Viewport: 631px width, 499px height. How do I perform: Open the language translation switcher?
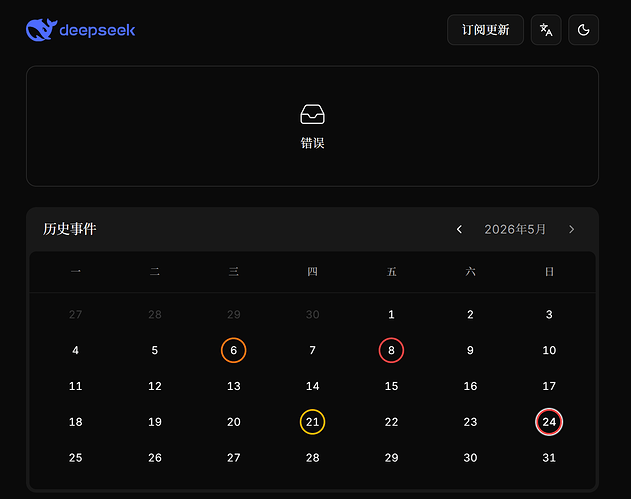(x=546, y=30)
